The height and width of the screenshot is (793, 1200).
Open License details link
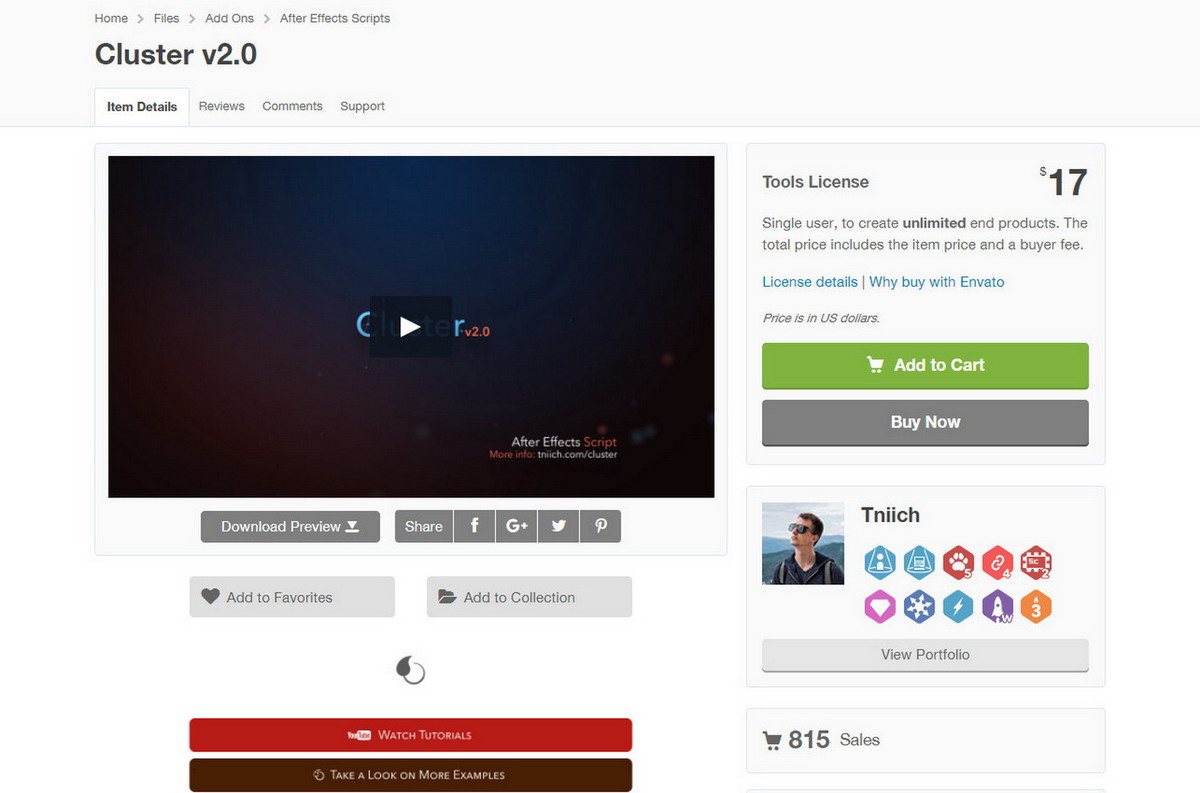[810, 282]
